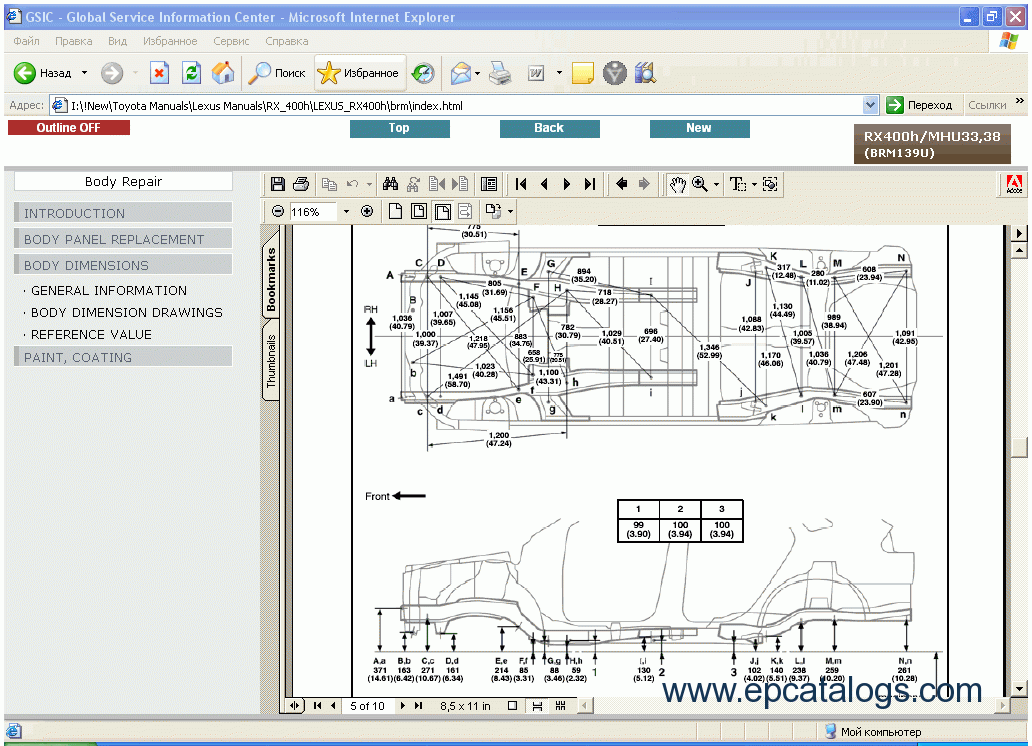
Task: Click the Переход go button
Action: [919, 105]
